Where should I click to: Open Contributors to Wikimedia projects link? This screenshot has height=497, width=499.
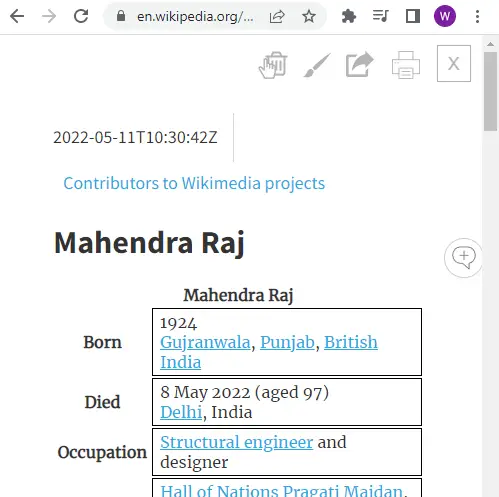(x=194, y=183)
